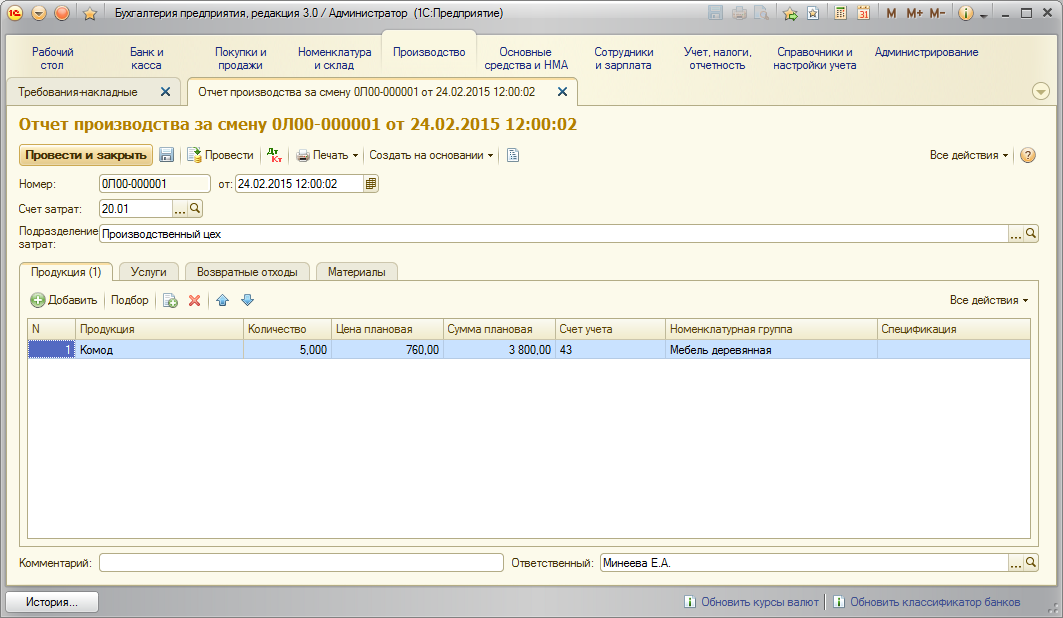Click the grayed-out save diskette icon in title bar

click(x=715, y=13)
